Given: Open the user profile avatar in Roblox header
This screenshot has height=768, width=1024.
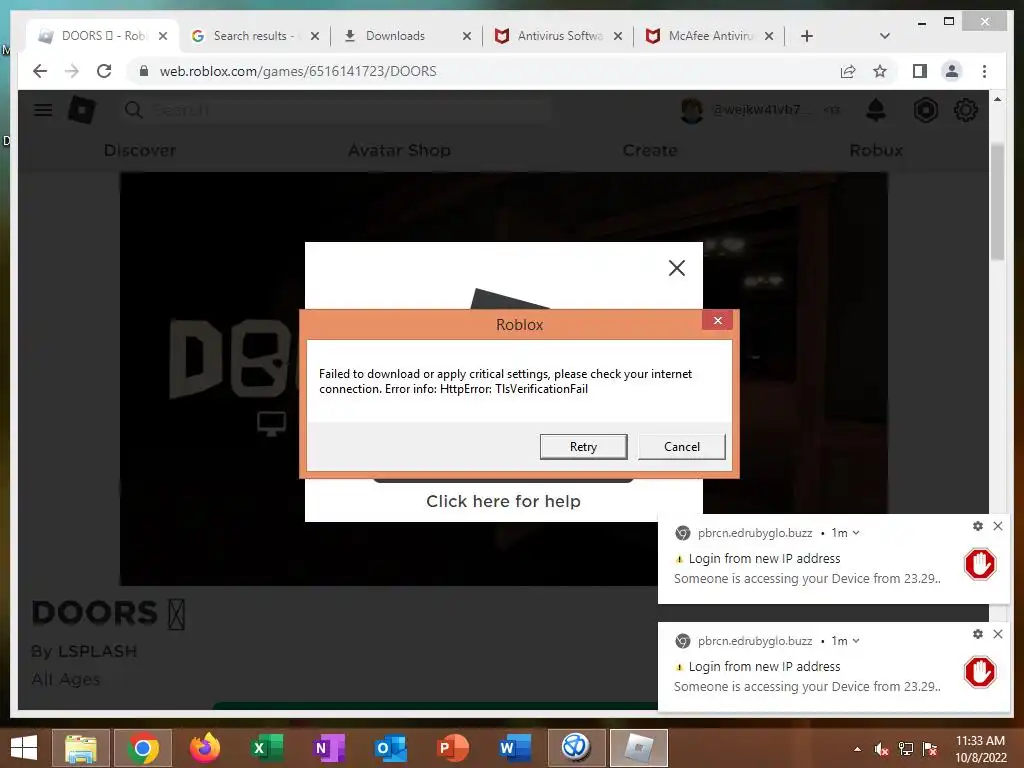Looking at the screenshot, I should 692,110.
